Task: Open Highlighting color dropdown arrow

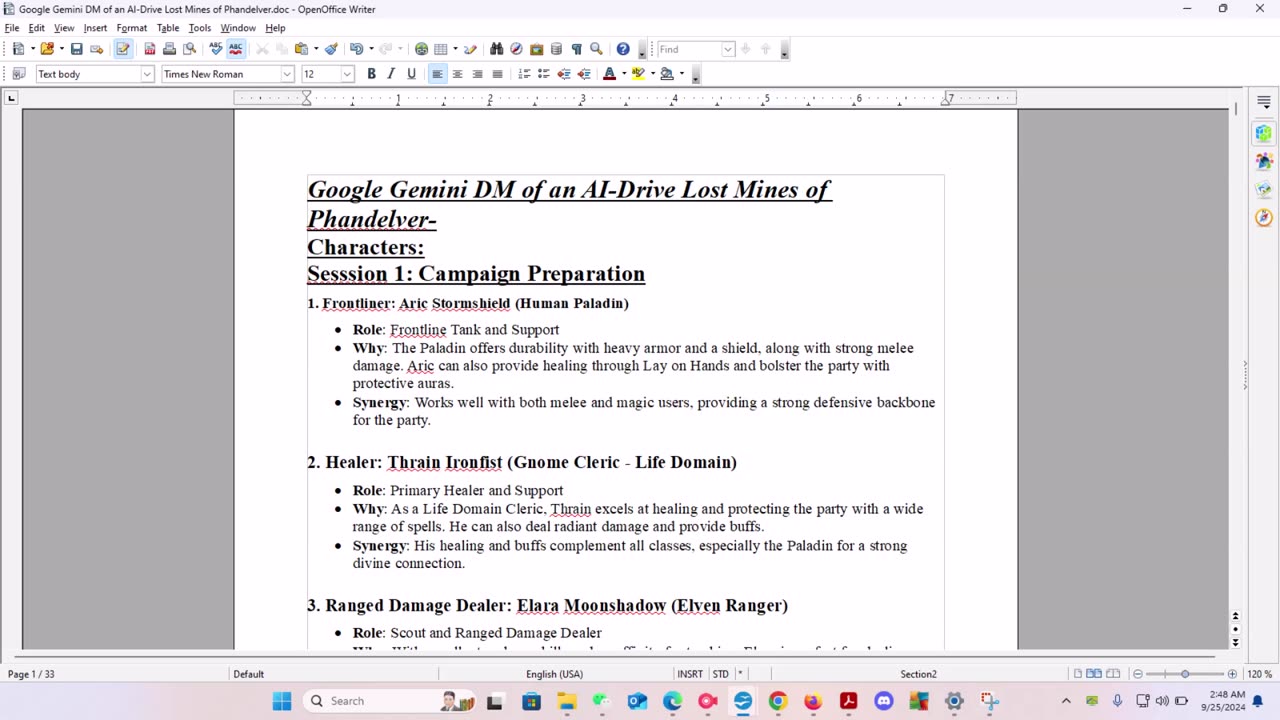Action: click(x=653, y=74)
